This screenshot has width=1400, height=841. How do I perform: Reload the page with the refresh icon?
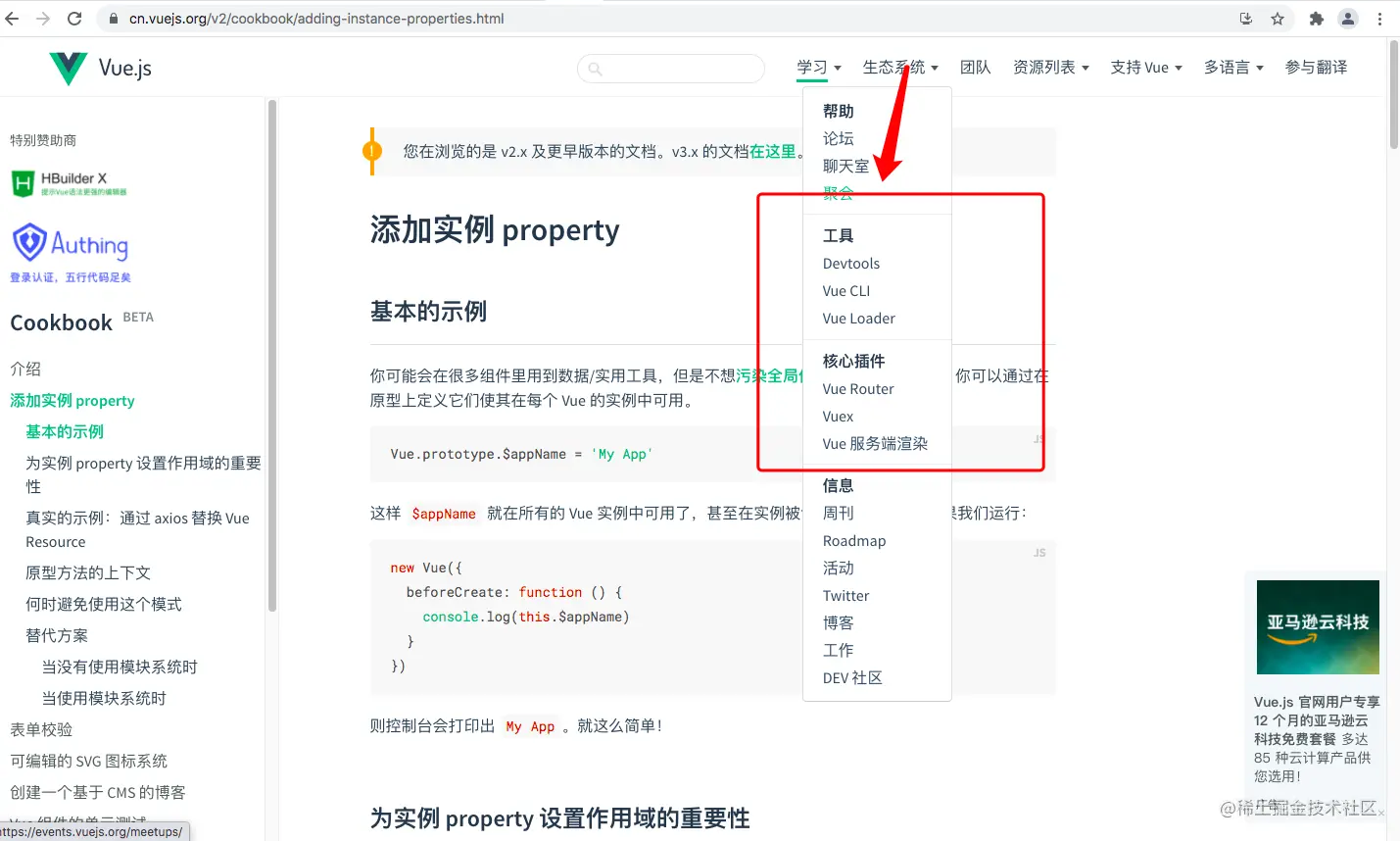click(74, 19)
